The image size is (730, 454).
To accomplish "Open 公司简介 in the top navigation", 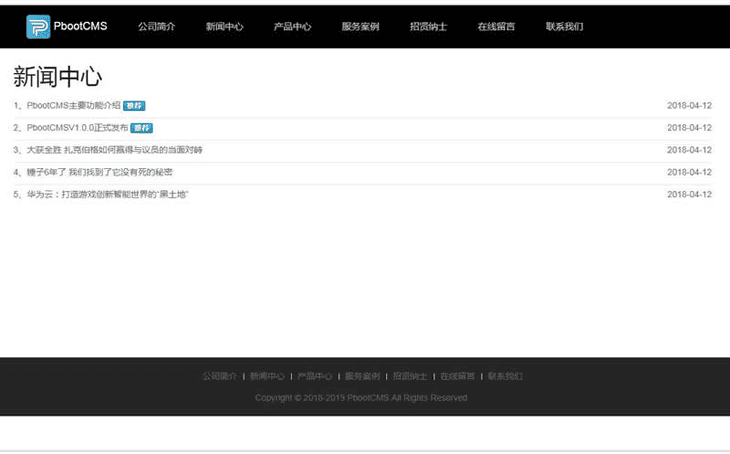I will pos(156,27).
